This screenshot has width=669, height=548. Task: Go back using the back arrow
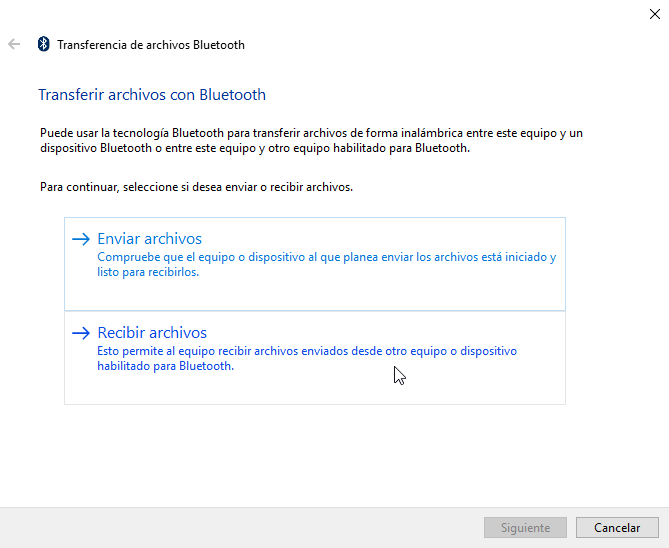coord(14,44)
